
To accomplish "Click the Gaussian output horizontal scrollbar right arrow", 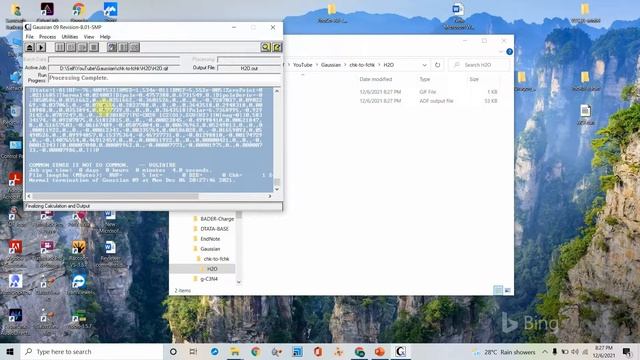I will click(270, 196).
